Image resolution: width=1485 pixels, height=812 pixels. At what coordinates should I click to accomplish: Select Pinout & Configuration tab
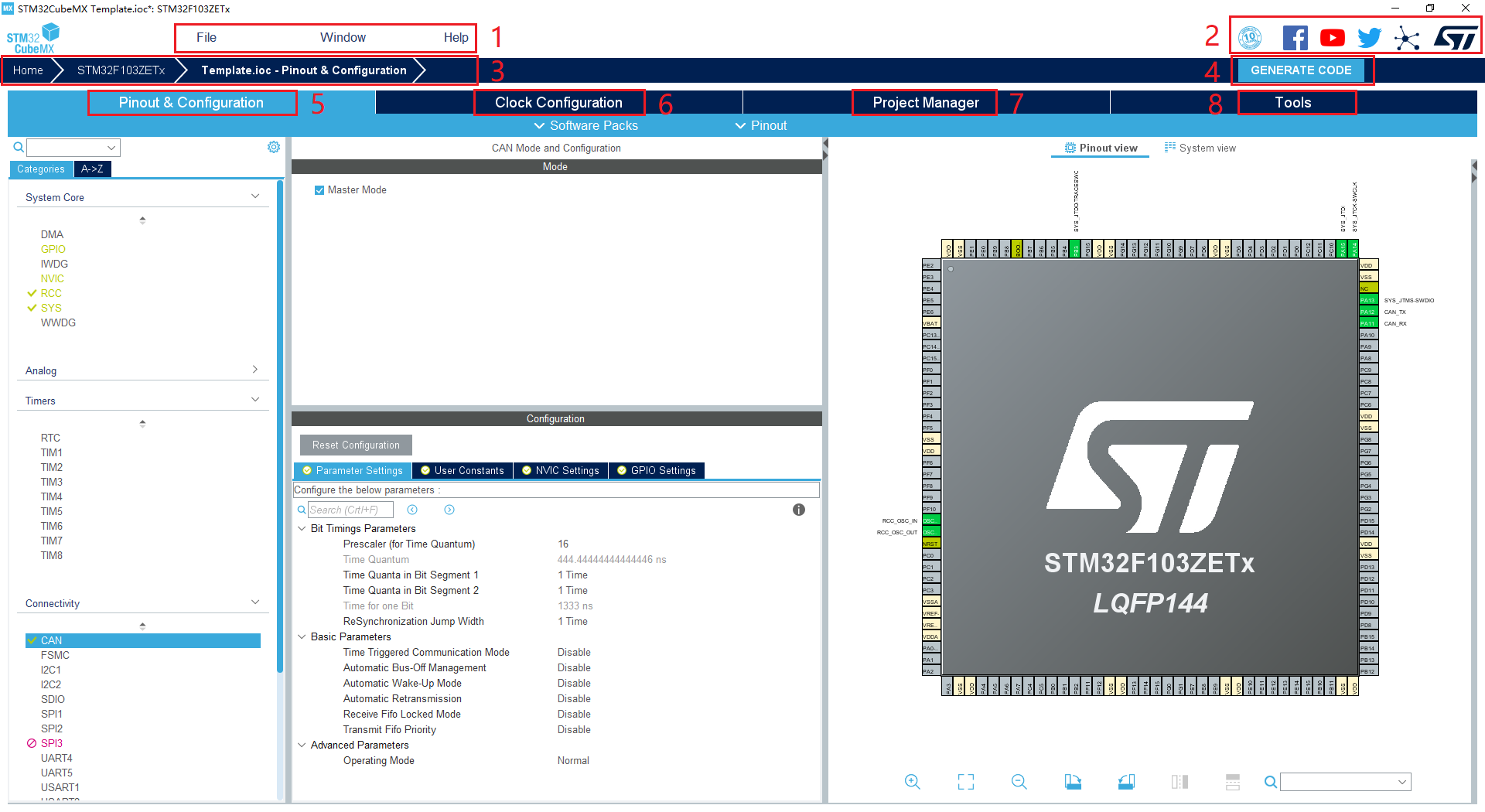click(x=191, y=102)
